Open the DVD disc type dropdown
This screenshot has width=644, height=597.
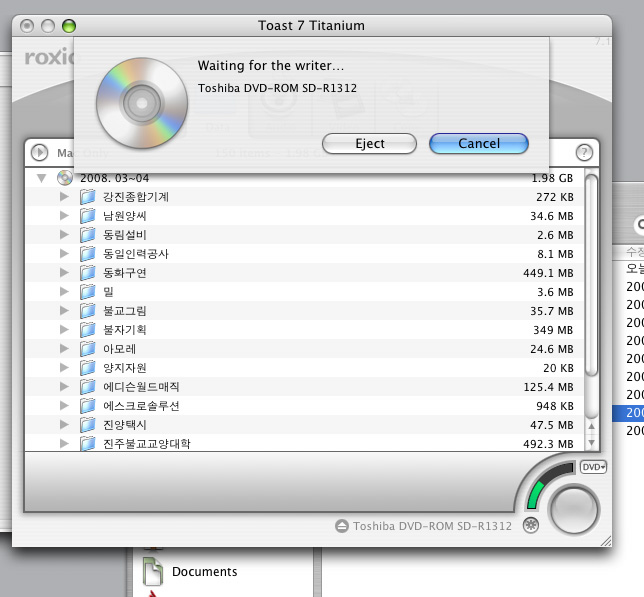pos(594,467)
